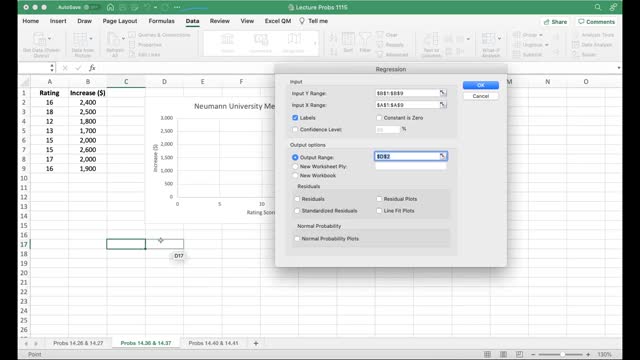Click zoom out minus in status bar
The image size is (640, 360).
pyautogui.click(x=533, y=354)
